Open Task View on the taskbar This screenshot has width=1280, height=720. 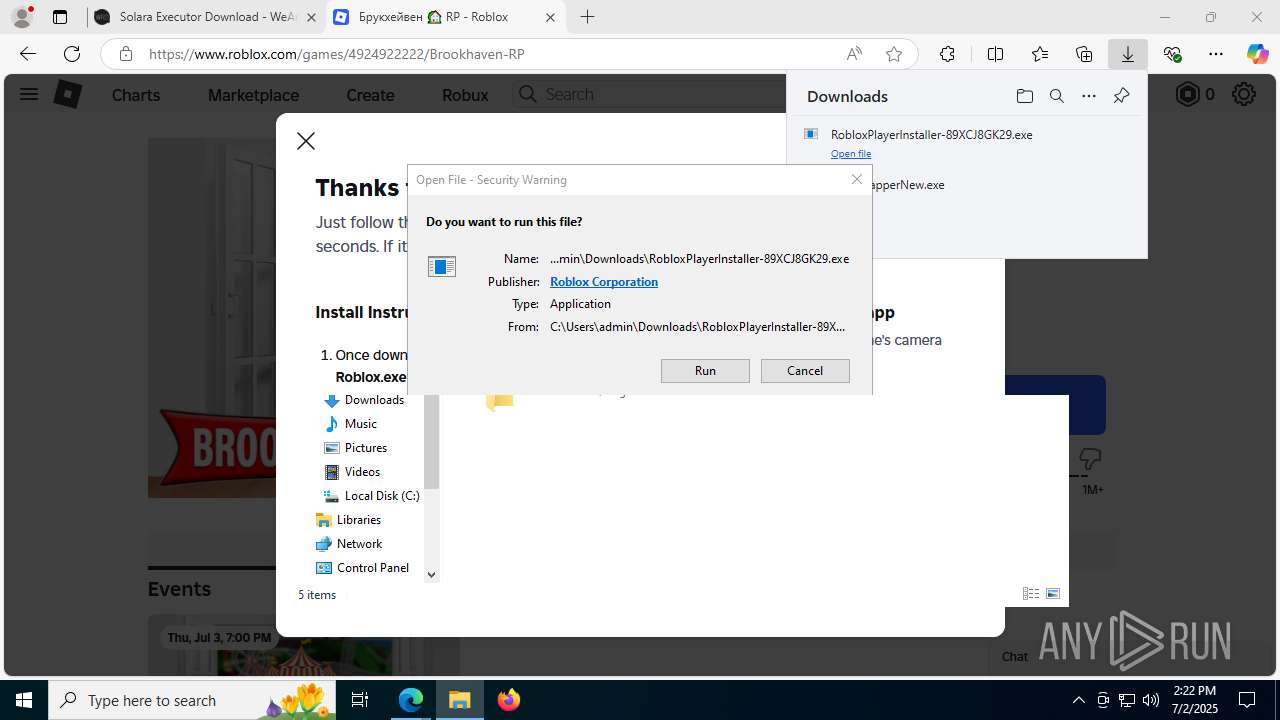point(361,700)
